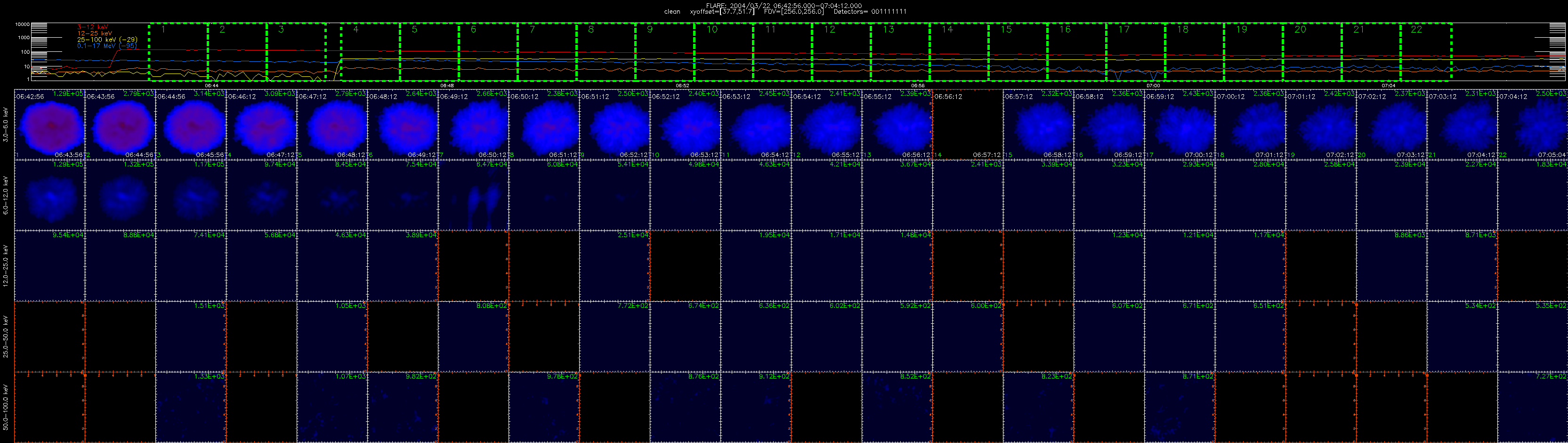Click the blue '0.1-17 MeV (-95)' legend entry

(x=107, y=46)
